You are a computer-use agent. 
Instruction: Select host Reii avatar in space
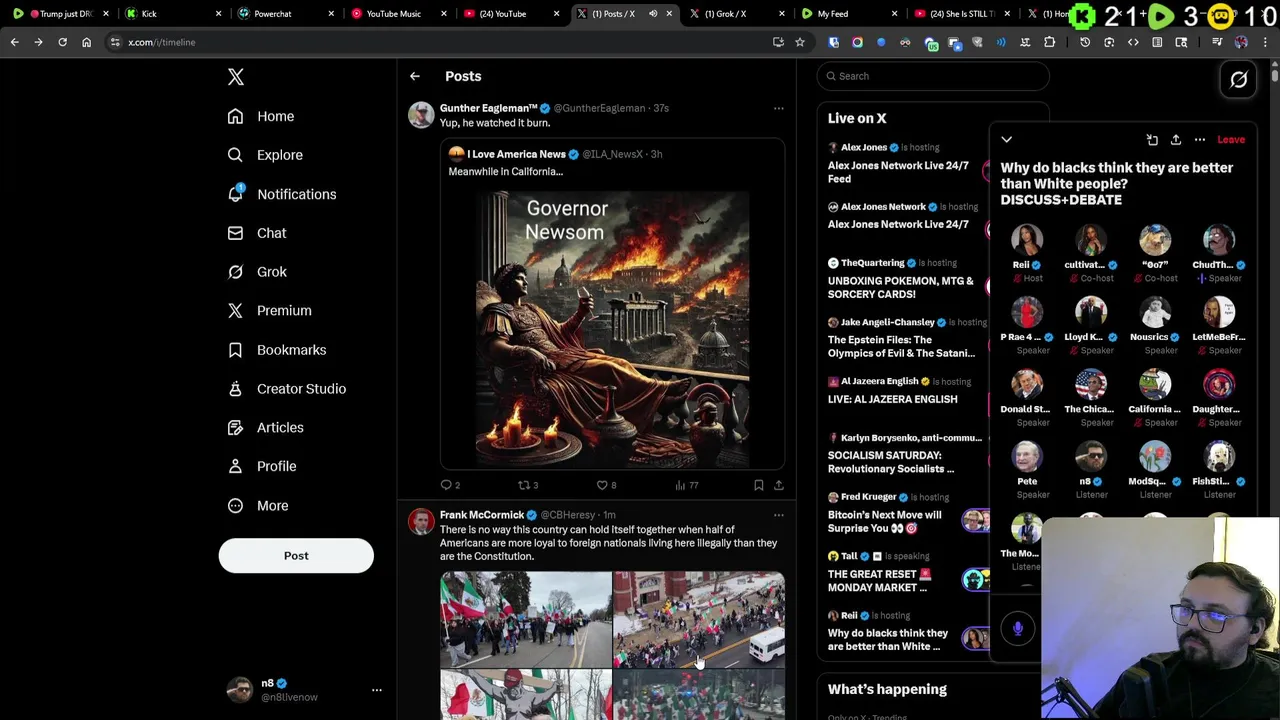click(x=1027, y=240)
